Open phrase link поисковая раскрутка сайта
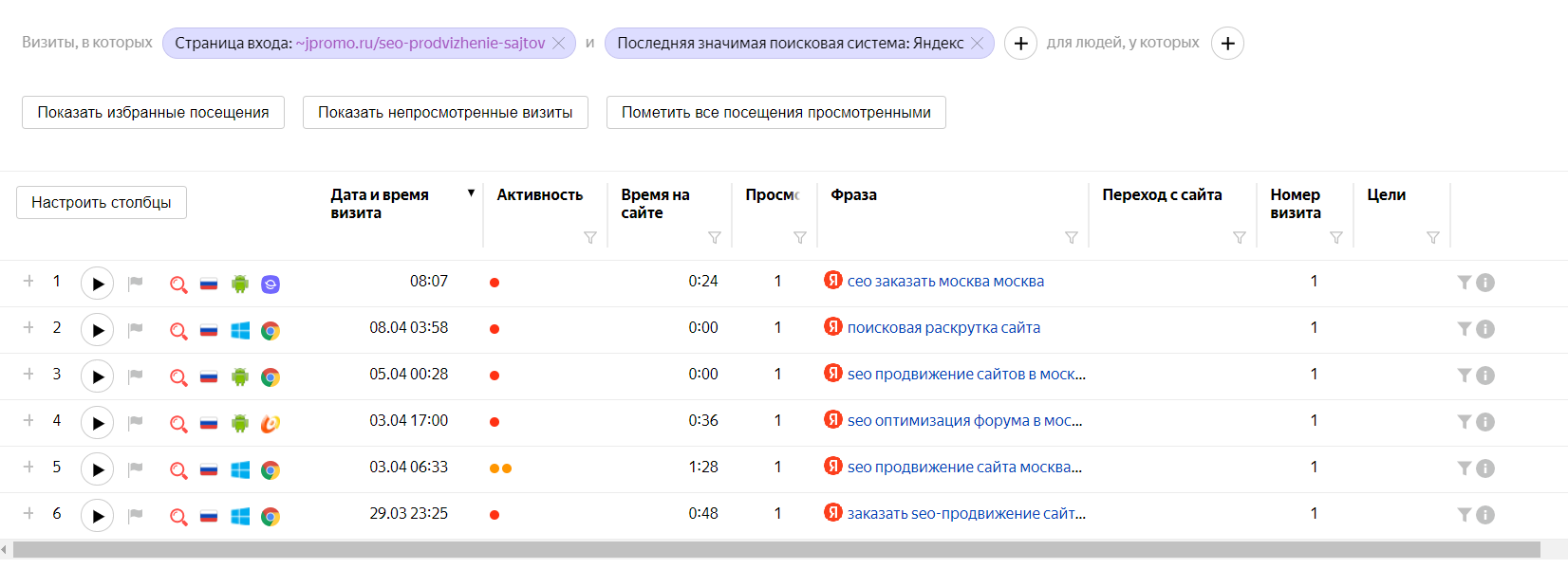1568x569 pixels. [943, 328]
